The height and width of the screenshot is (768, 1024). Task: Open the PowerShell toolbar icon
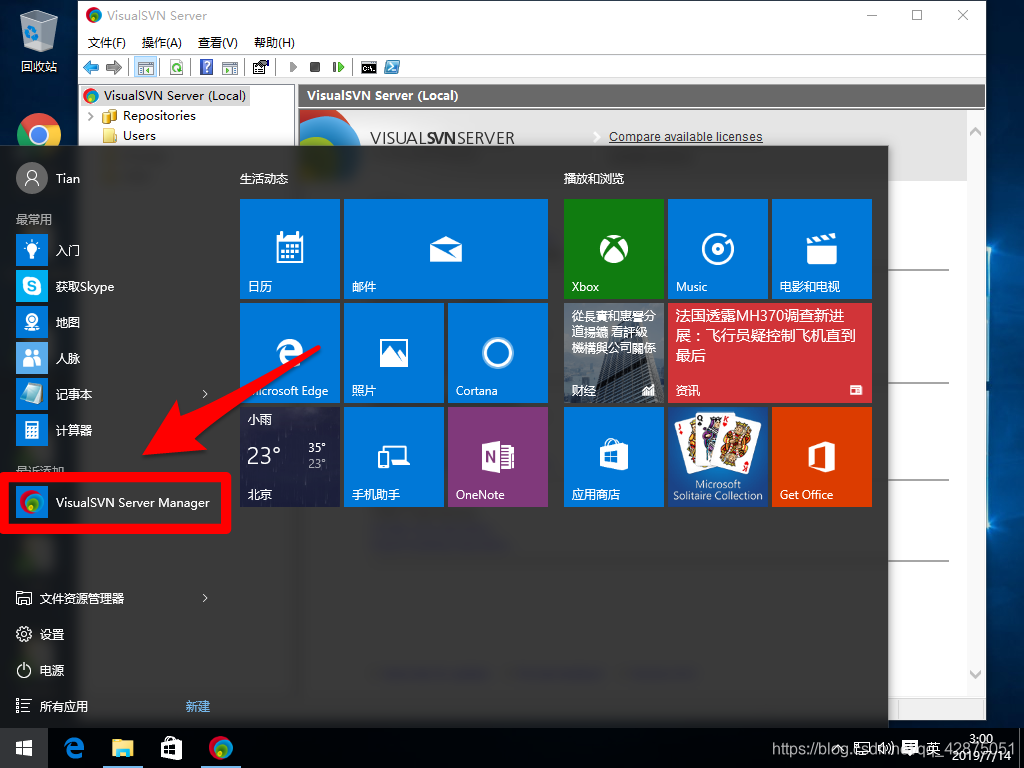pos(392,67)
